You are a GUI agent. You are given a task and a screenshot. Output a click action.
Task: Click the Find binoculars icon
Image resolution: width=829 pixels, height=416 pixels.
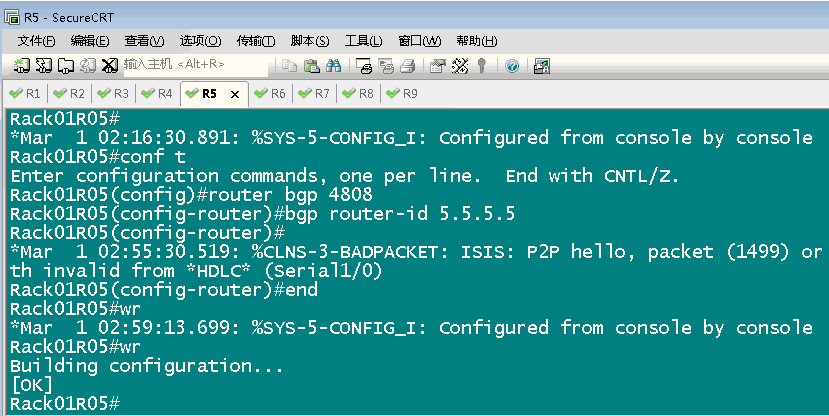pos(334,66)
